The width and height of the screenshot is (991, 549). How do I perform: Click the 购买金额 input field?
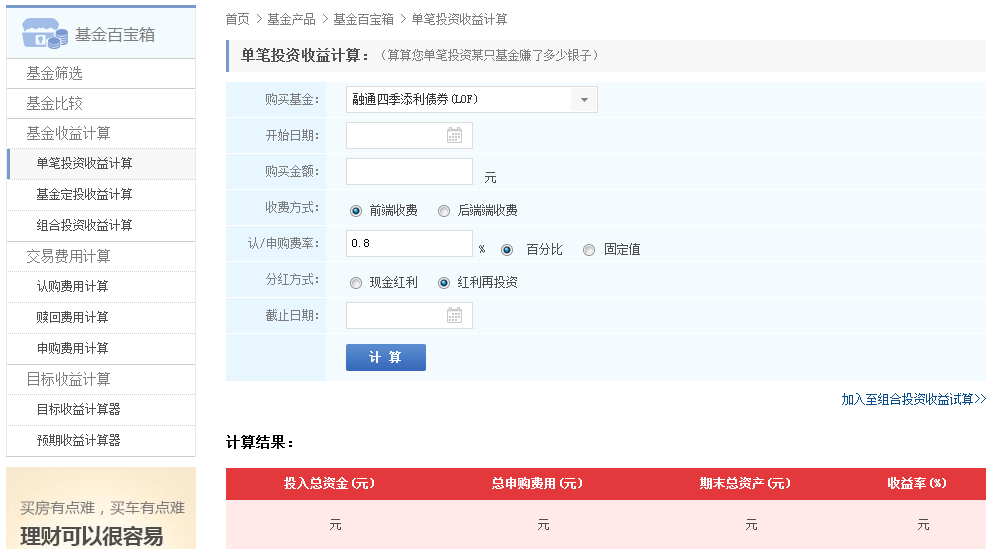click(409, 172)
